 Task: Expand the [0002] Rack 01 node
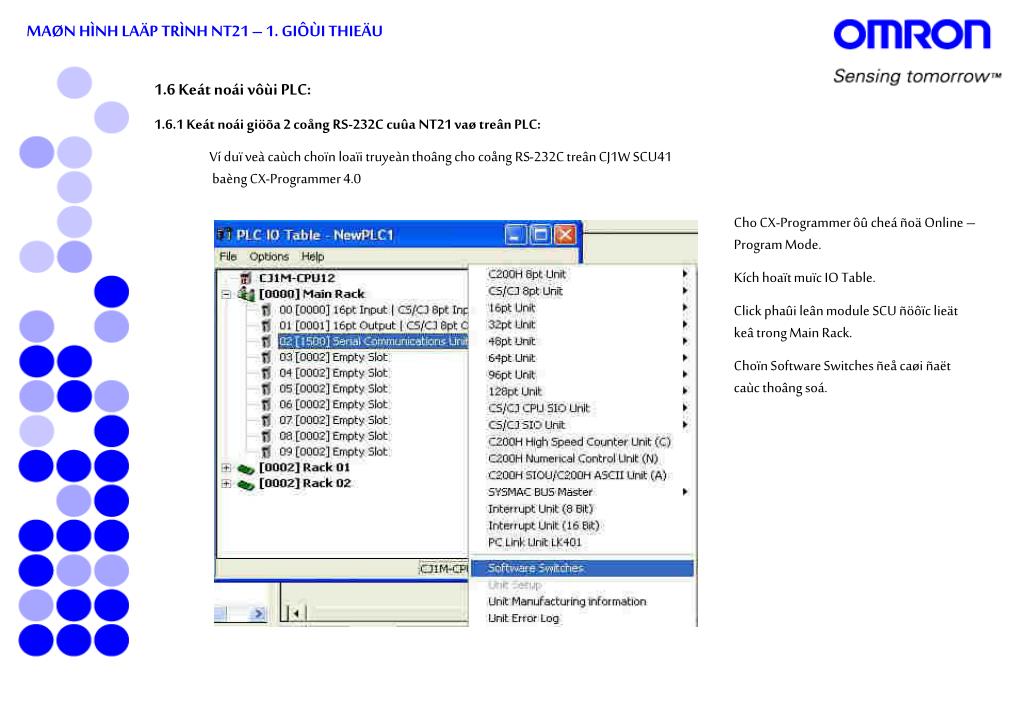coord(226,468)
